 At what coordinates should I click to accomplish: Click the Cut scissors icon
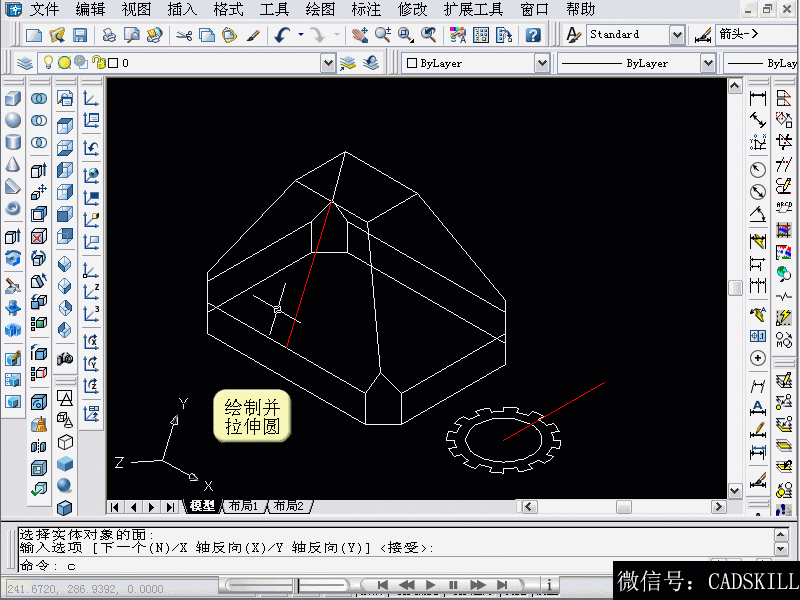[x=184, y=35]
